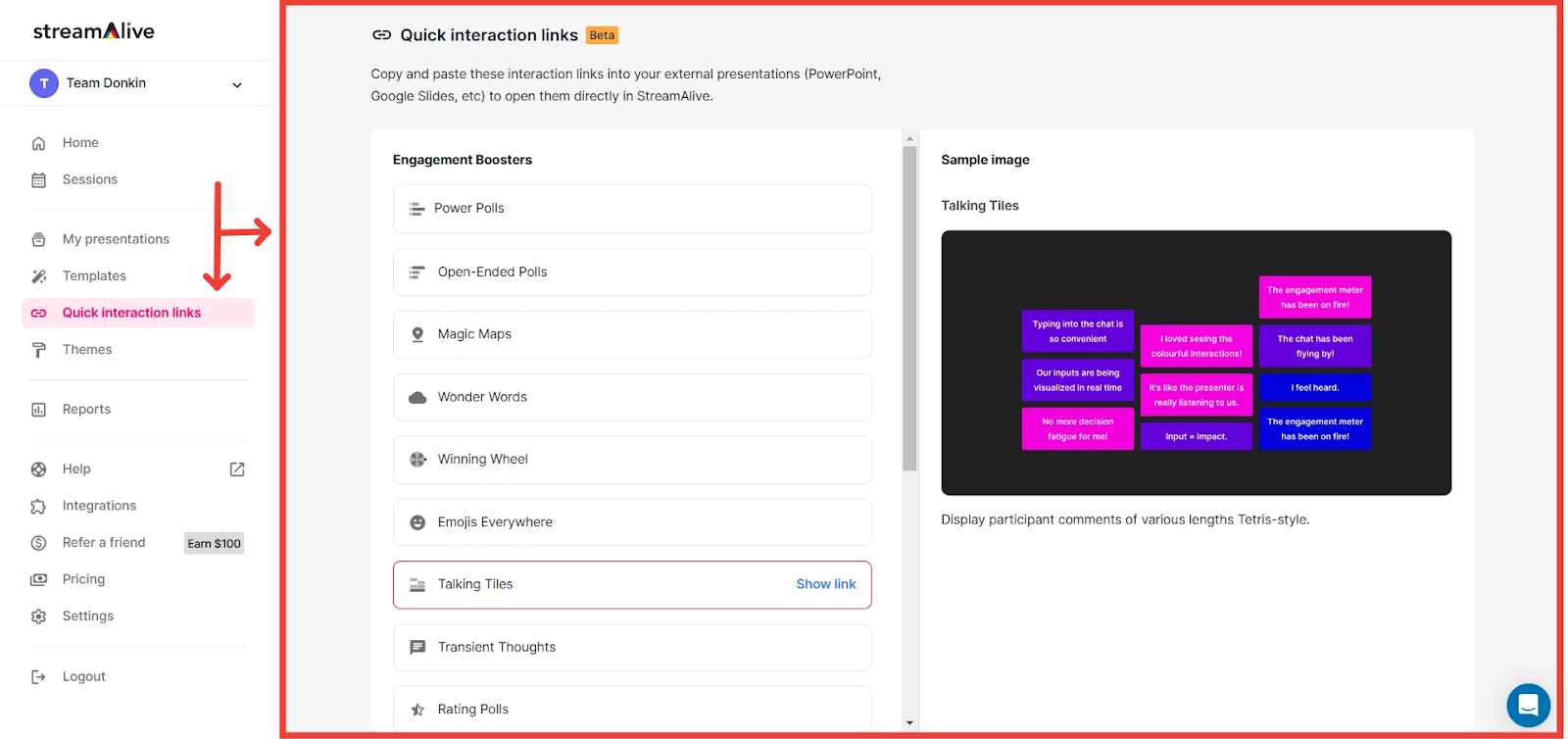
Task: Click the Emojis Everywhere smiley icon
Action: [417, 522]
